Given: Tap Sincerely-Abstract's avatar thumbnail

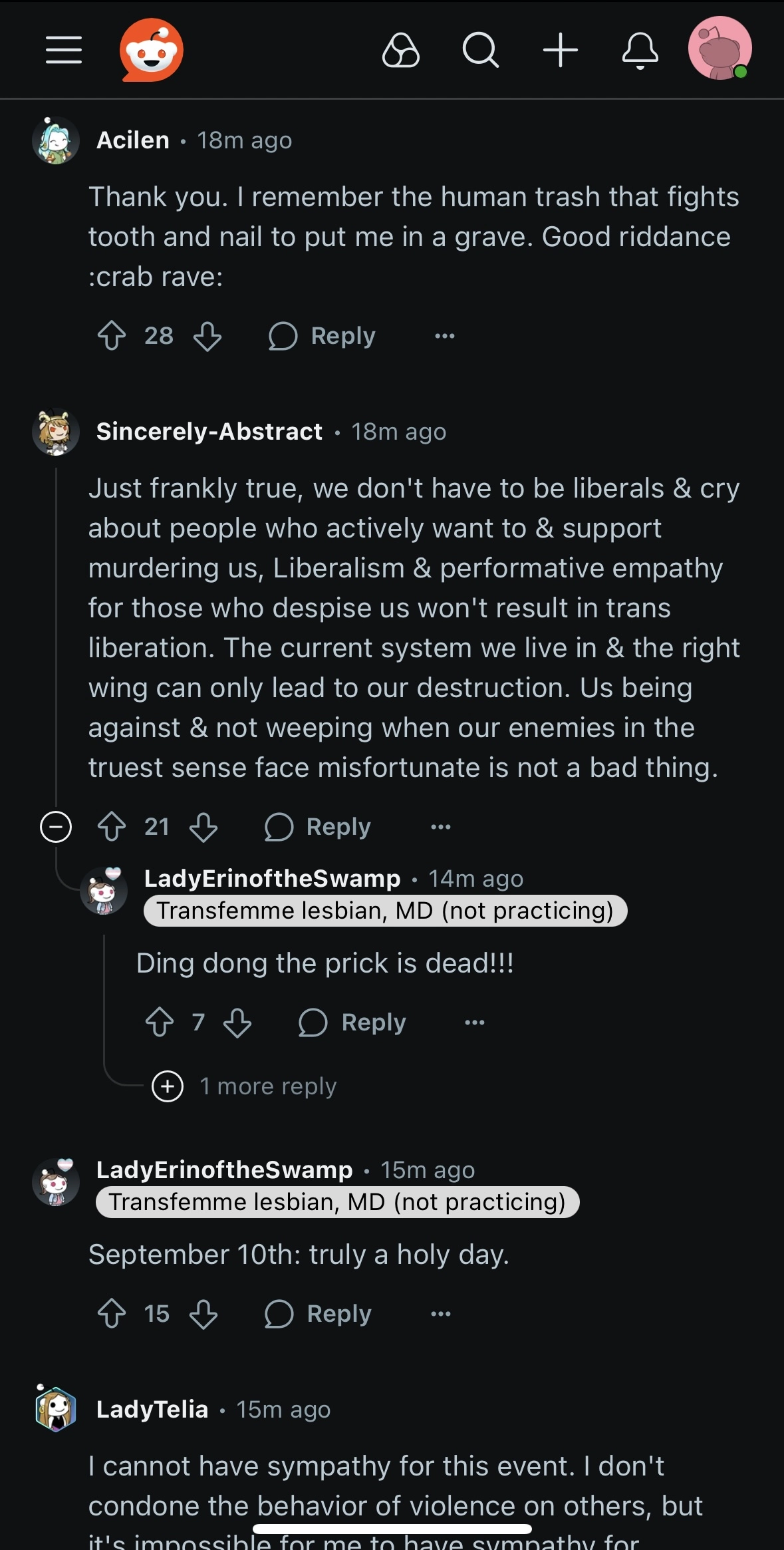Looking at the screenshot, I should (56, 432).
